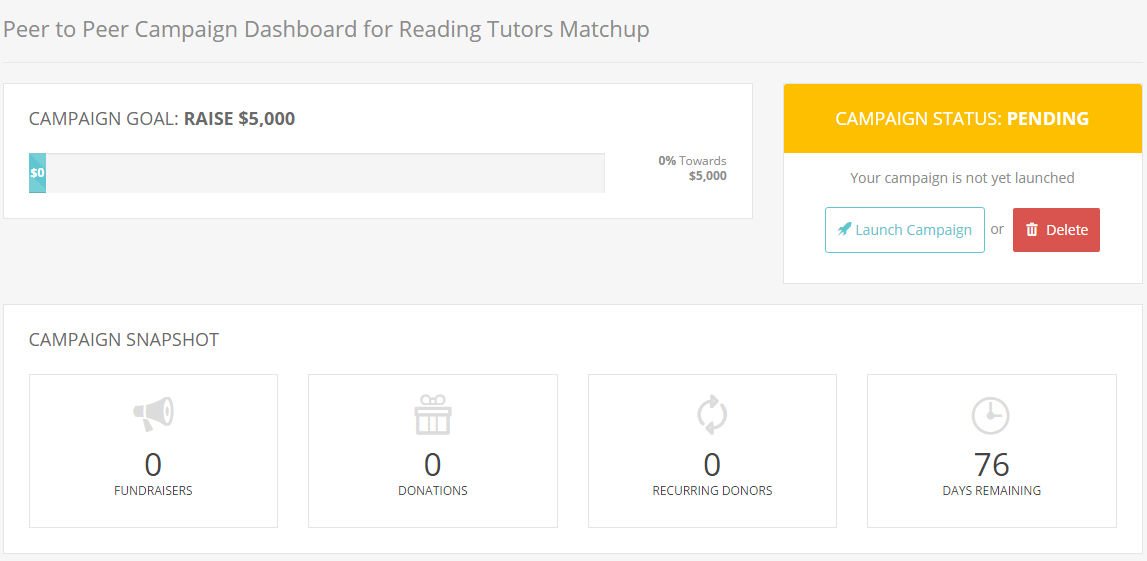Select the 0 Donations count

(432, 464)
